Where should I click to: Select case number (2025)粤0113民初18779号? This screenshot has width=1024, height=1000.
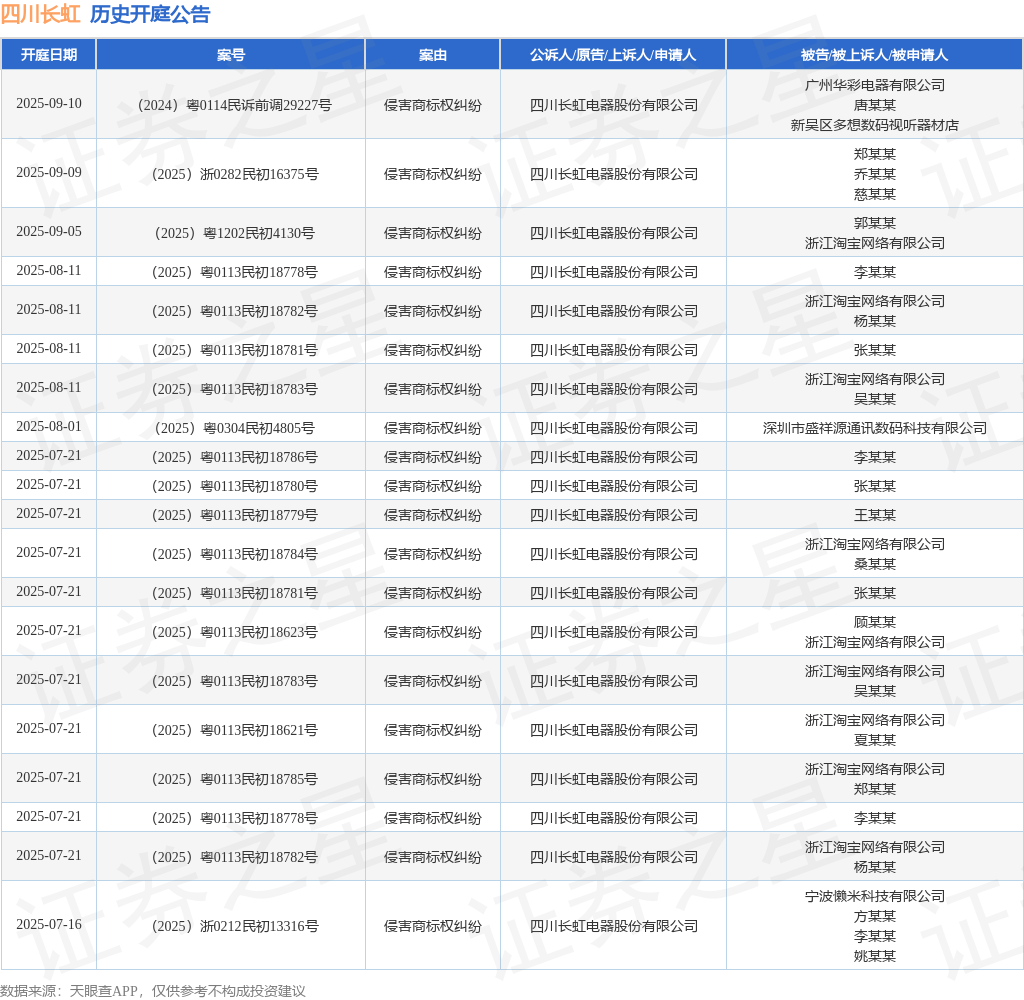point(234,515)
